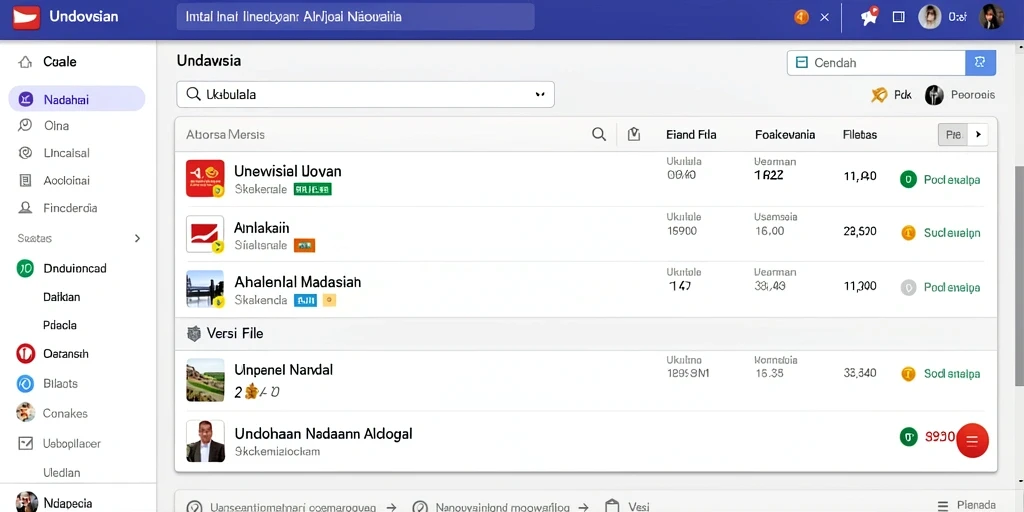Open the Amlakaih row thumbnail
The width and height of the screenshot is (1024, 512).
point(205,234)
